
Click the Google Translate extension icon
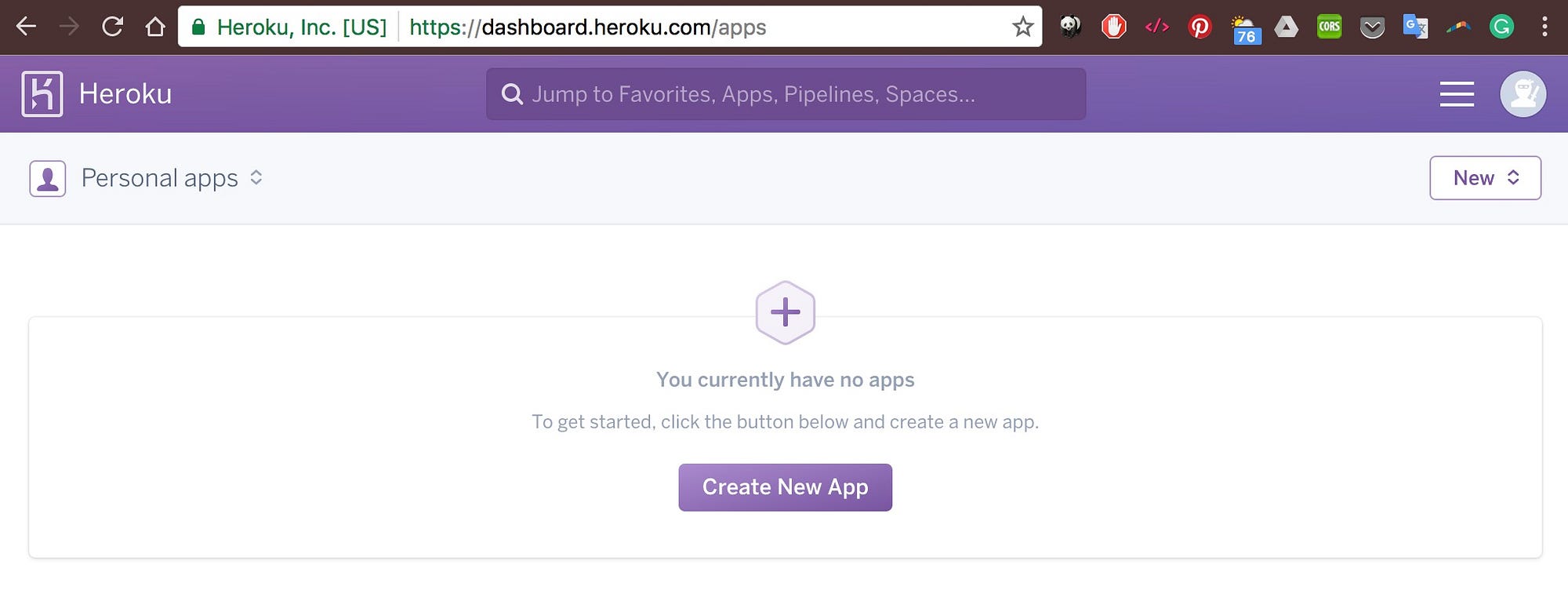(1415, 27)
